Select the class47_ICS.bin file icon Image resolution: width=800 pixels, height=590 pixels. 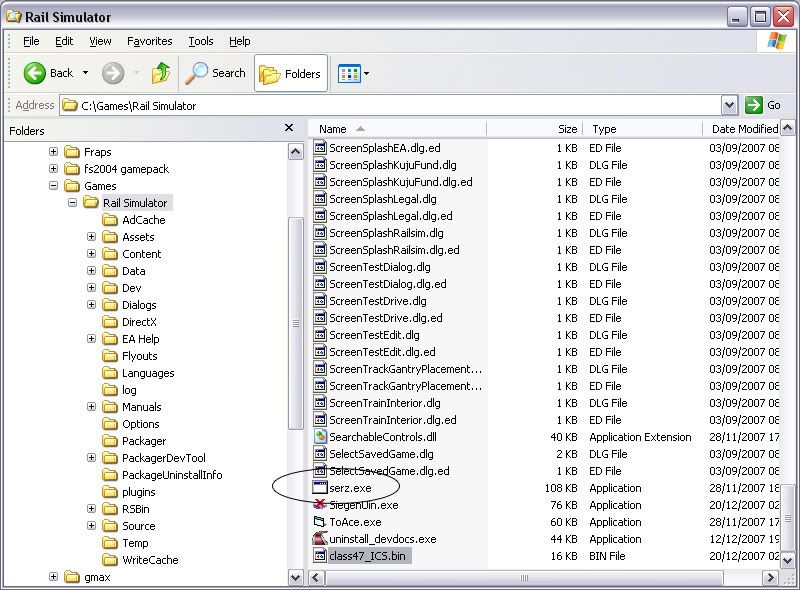tap(320, 556)
